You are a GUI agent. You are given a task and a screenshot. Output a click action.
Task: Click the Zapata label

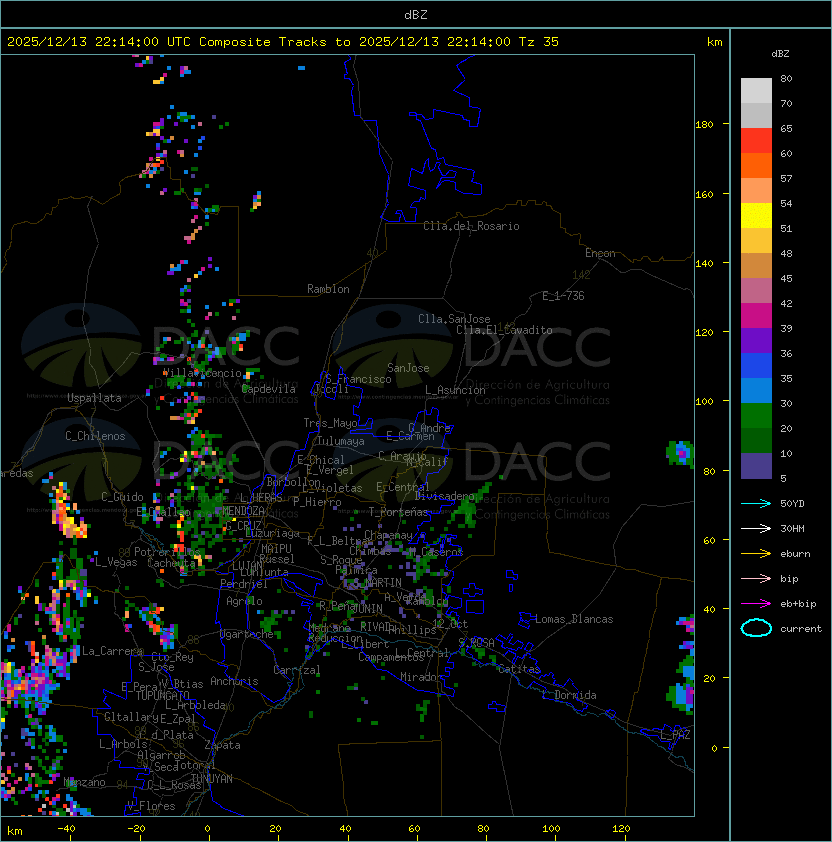coord(222,745)
